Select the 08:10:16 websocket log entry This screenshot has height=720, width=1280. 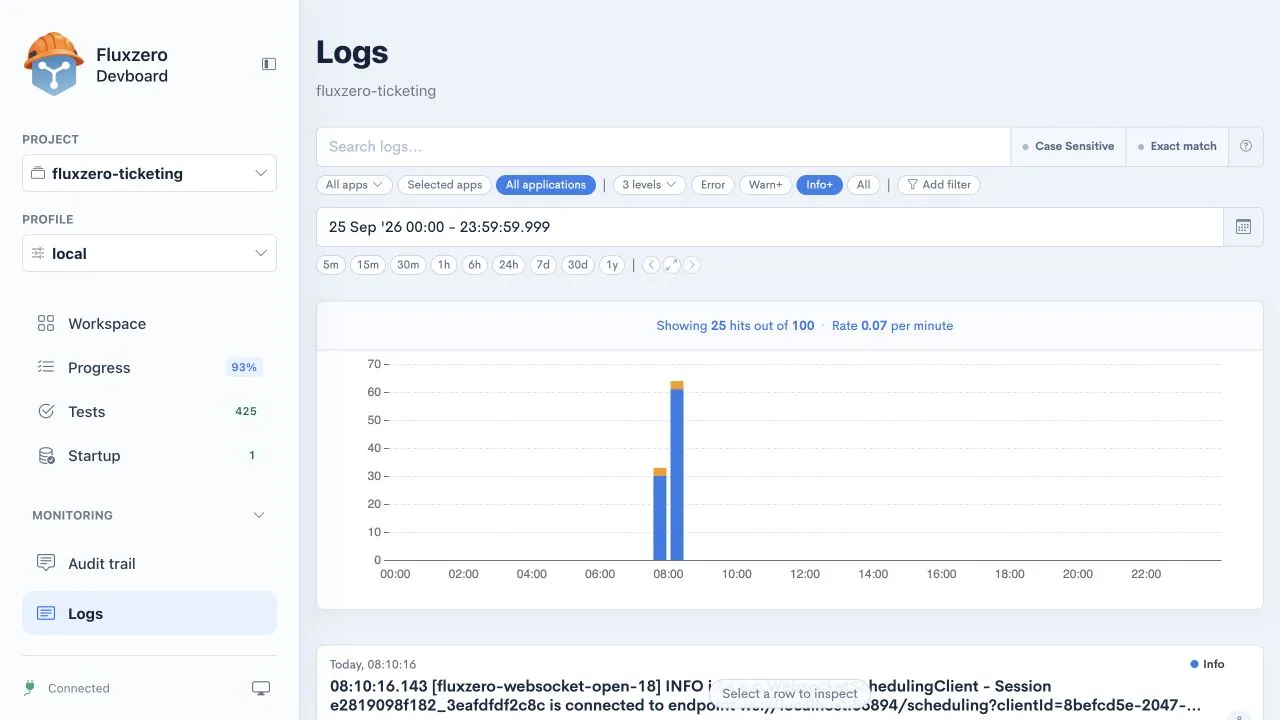[x=790, y=685]
